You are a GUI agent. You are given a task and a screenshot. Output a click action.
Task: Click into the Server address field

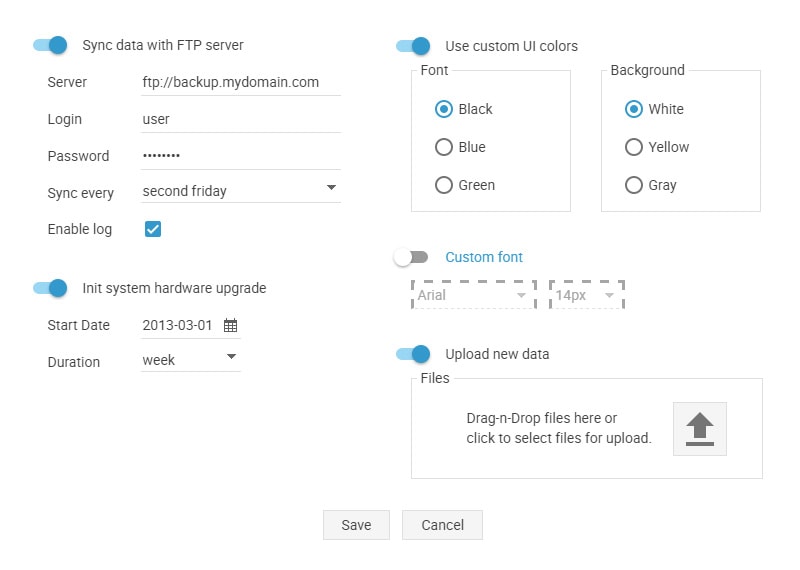point(241,82)
